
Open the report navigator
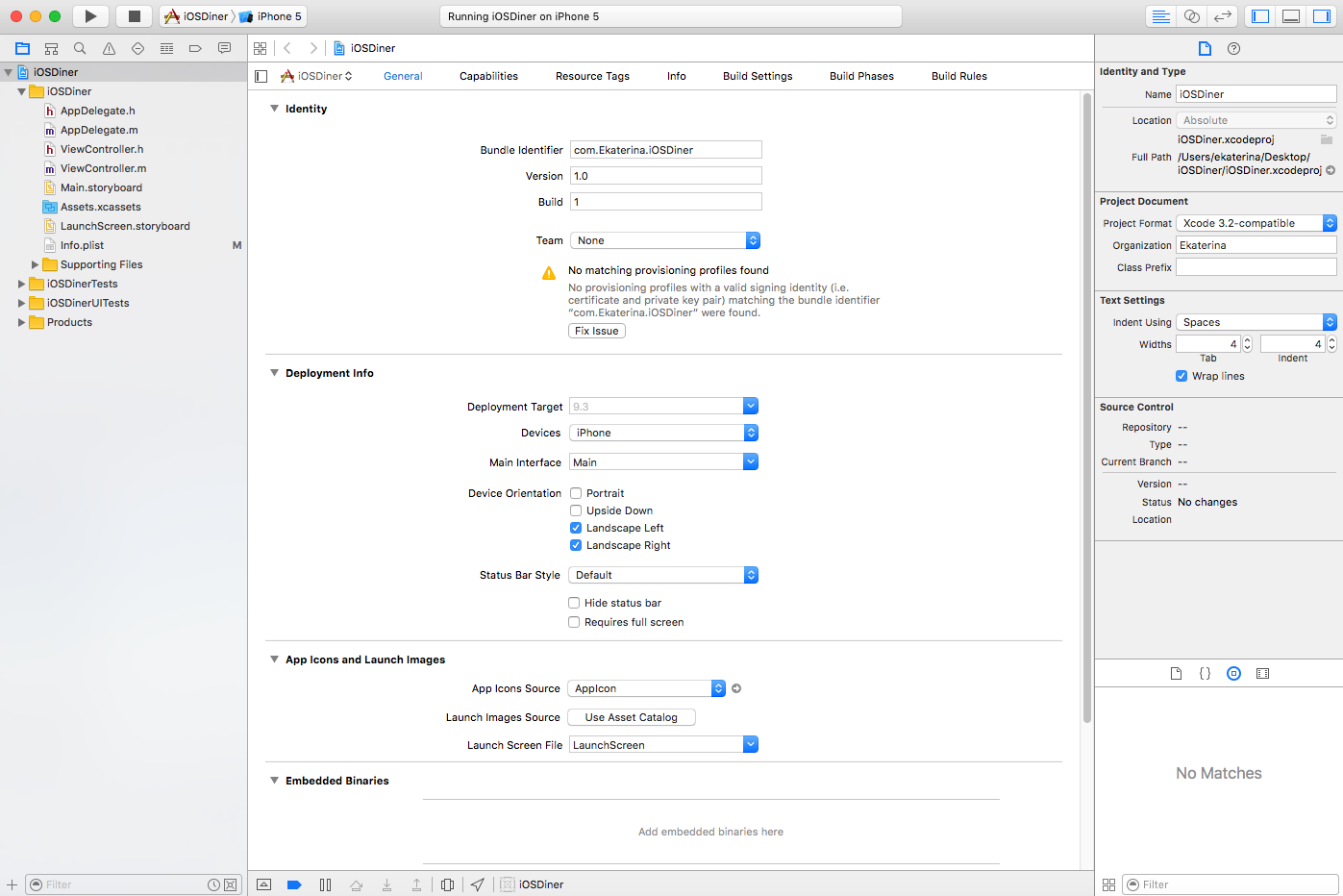(224, 48)
